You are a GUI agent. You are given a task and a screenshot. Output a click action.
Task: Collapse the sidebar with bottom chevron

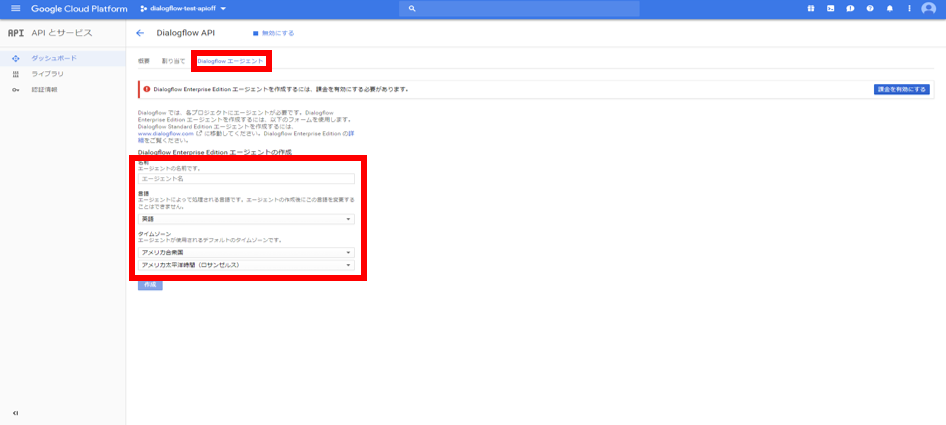(x=16, y=413)
